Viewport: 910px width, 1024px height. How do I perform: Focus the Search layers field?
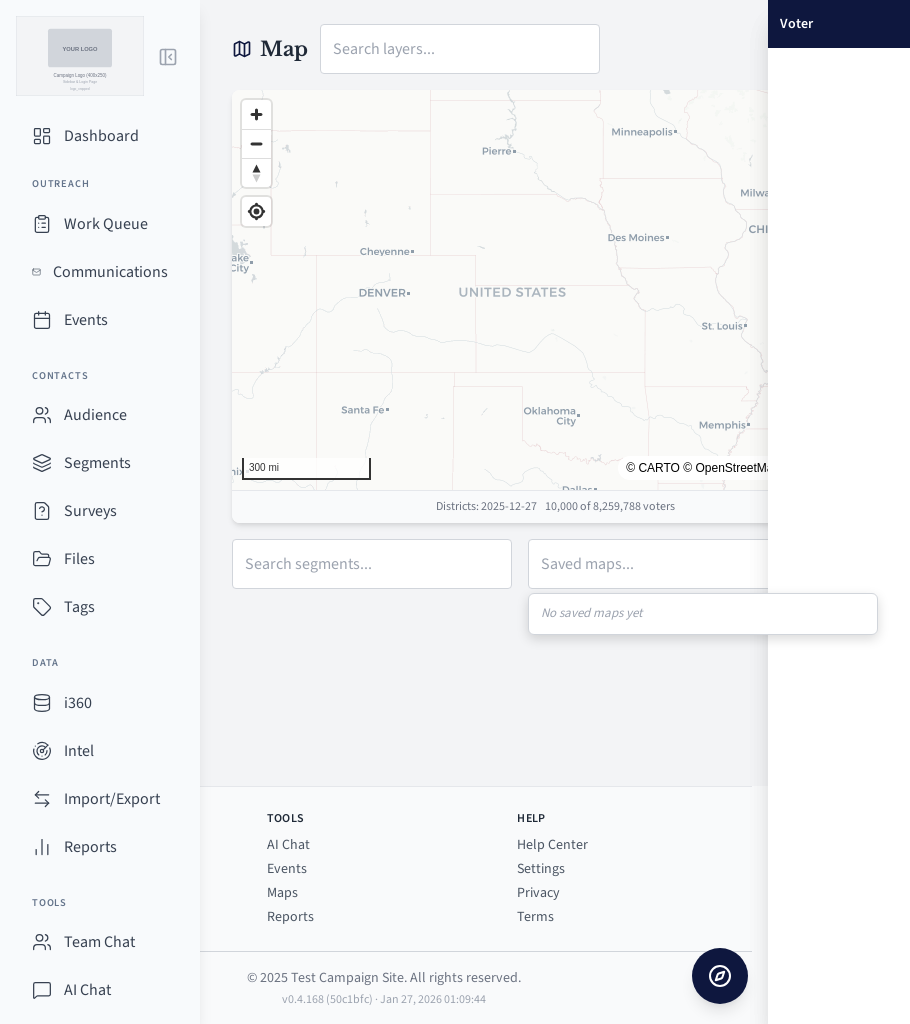(x=459, y=49)
